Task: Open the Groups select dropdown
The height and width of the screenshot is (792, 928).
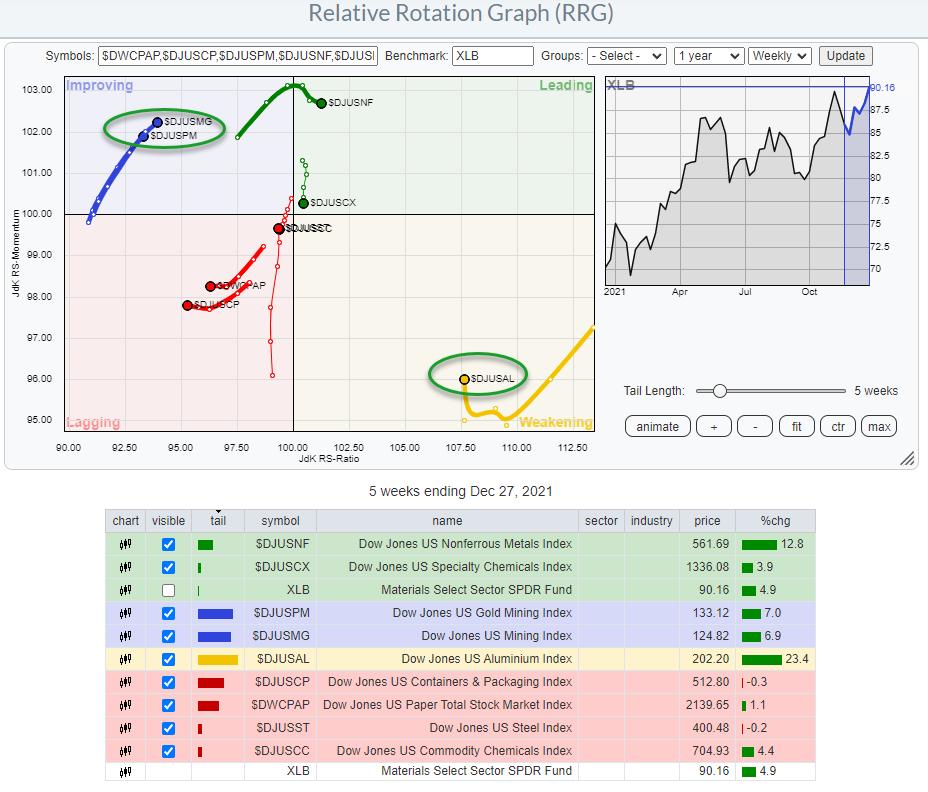Action: 627,56
